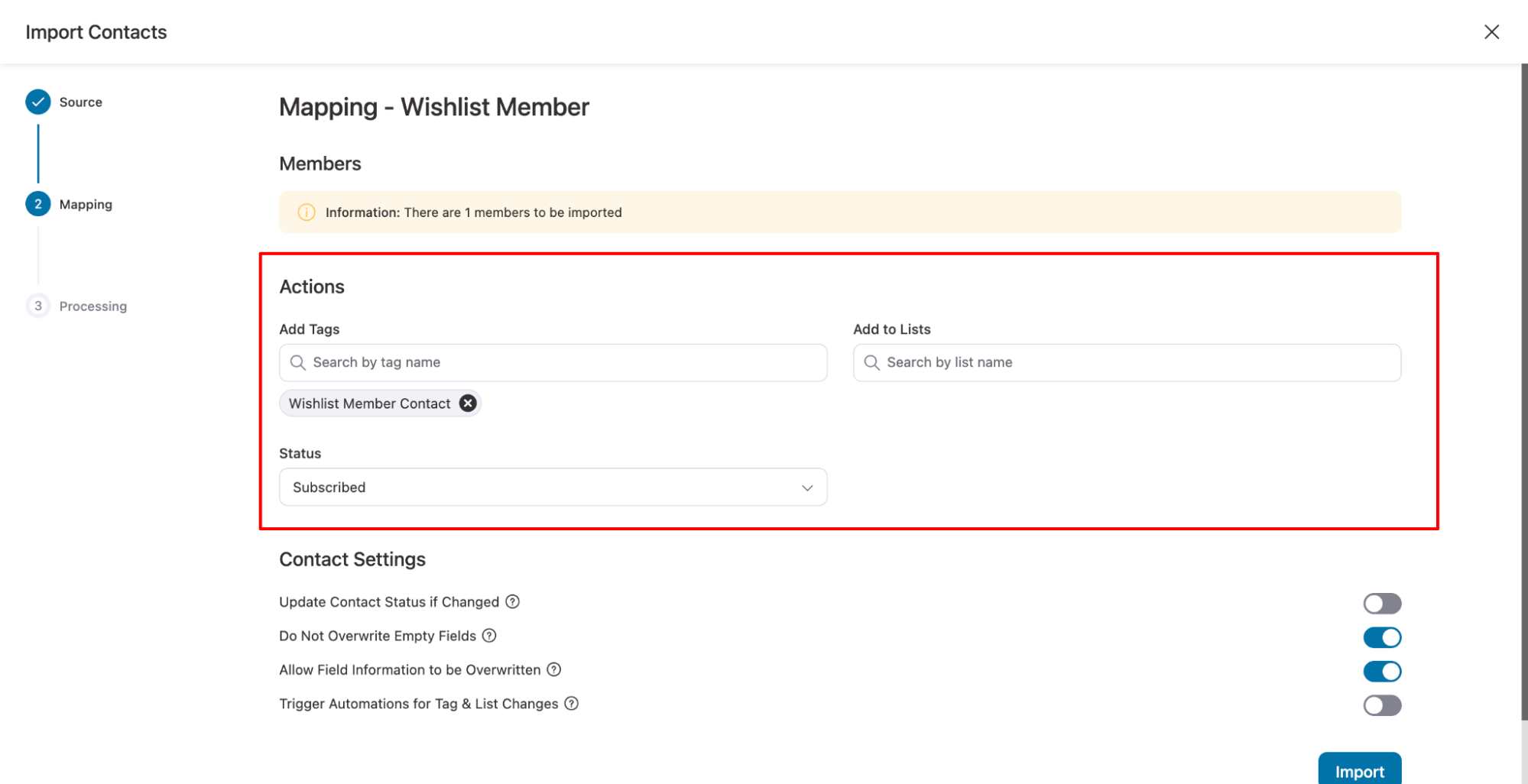Click the completed Source step checkmark
Image resolution: width=1528 pixels, height=784 pixels.
coord(37,102)
